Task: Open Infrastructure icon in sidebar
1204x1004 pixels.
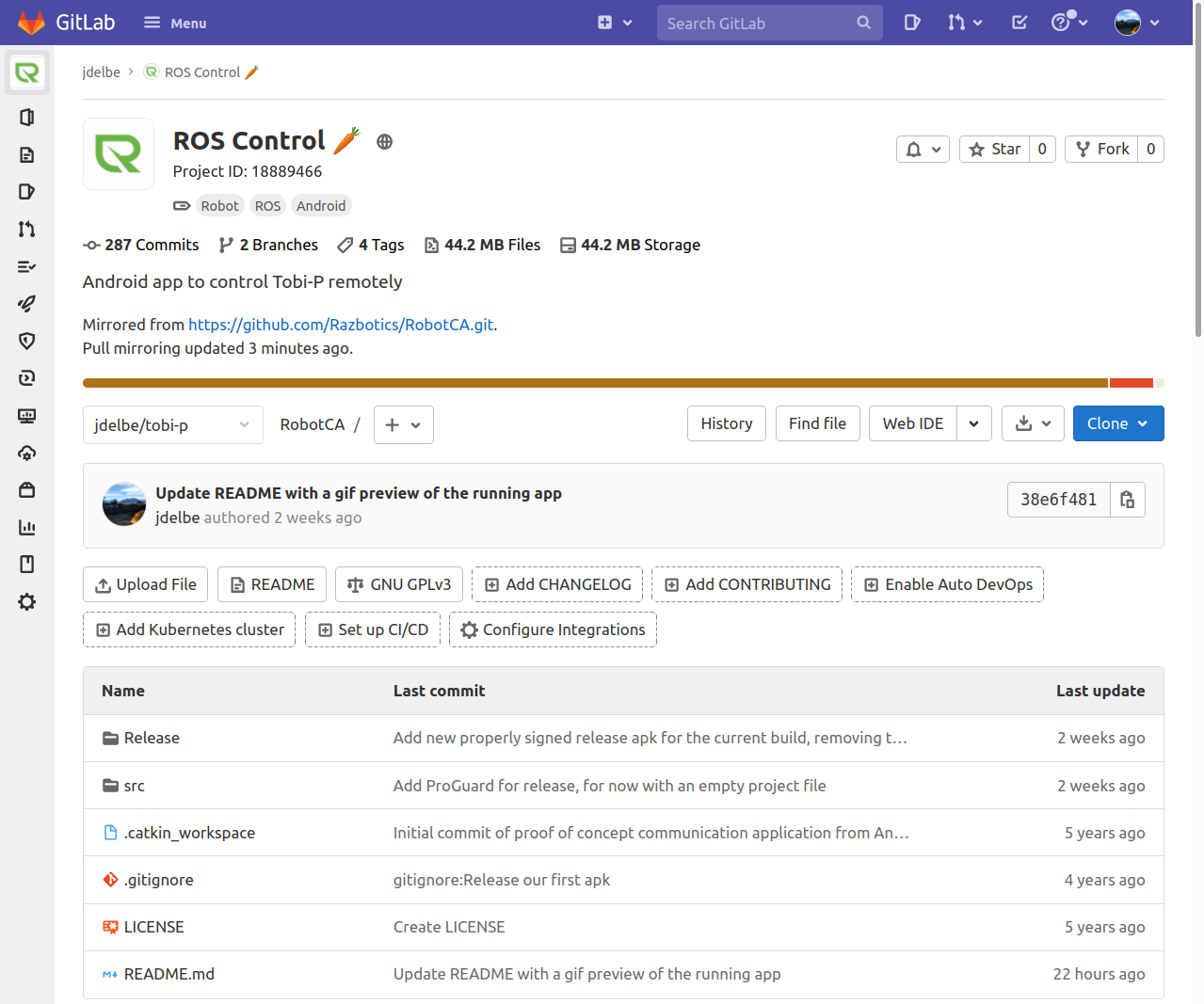Action: 27,453
